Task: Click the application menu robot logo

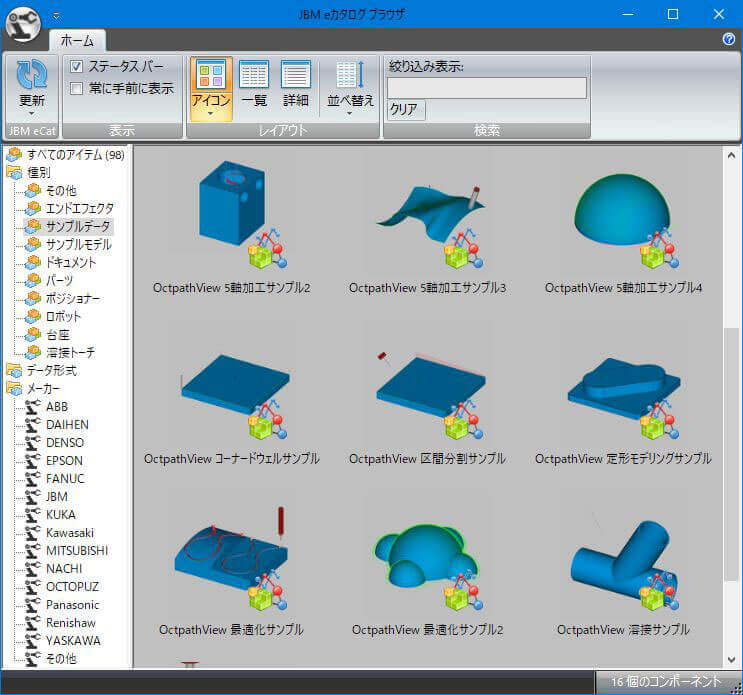Action: [x=23, y=23]
